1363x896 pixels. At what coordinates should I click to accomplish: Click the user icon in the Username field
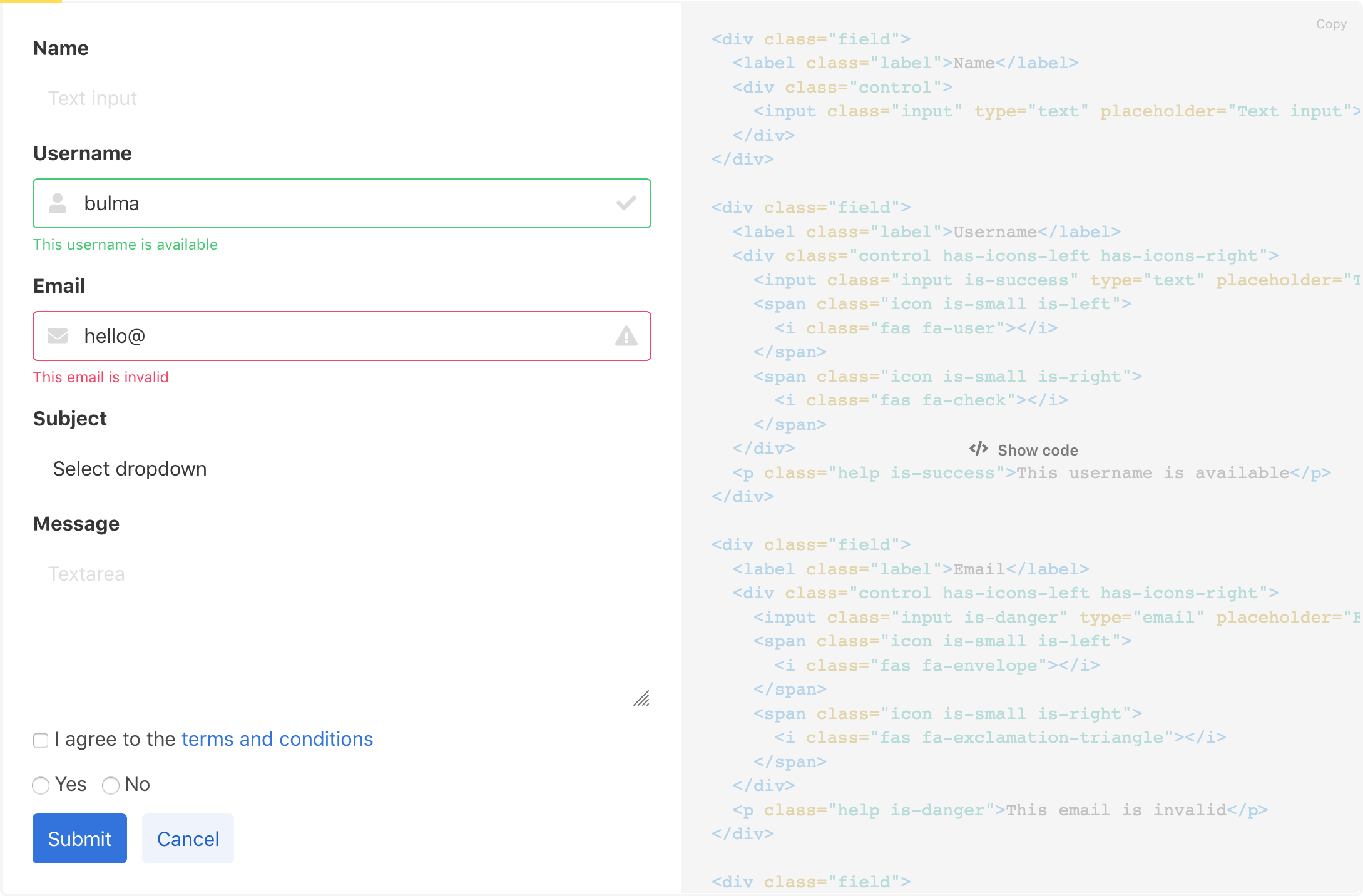[57, 203]
